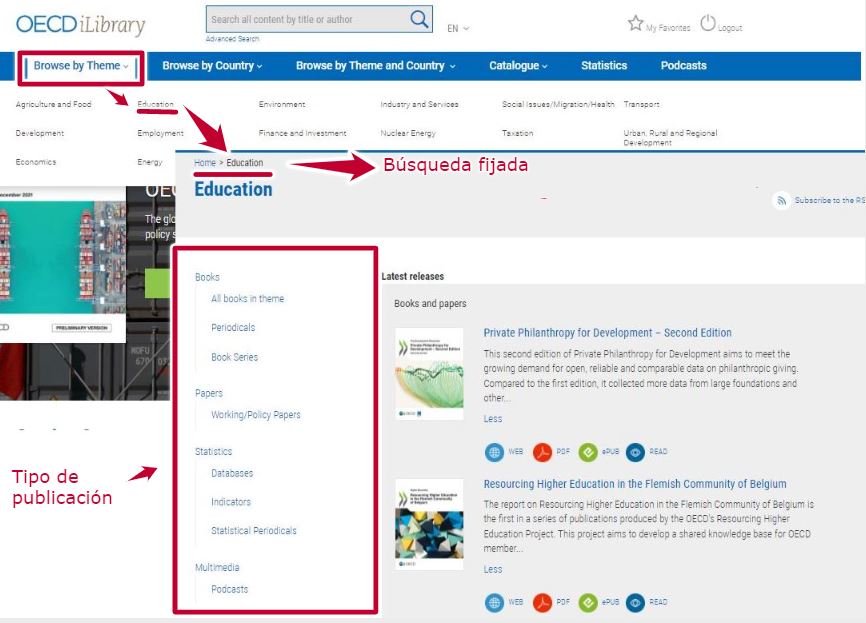Open Private Philanthropy book cover thumbnail

[429, 374]
